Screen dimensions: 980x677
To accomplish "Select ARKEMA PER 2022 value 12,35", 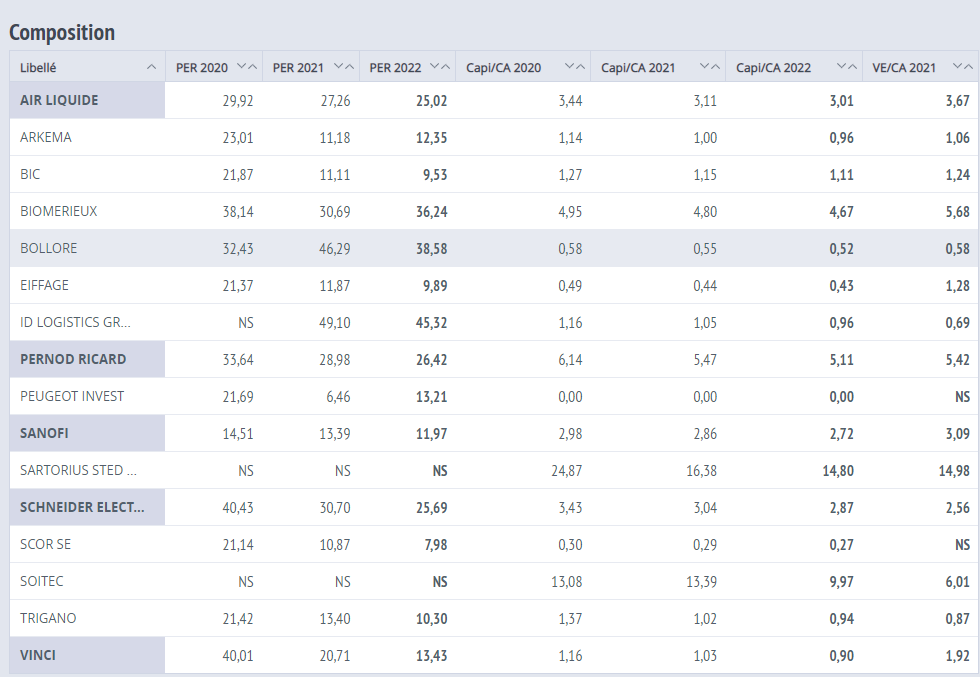I will [x=432, y=138].
